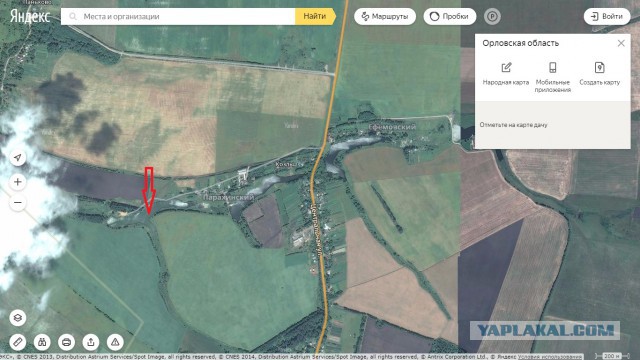Screen dimensions: 640x360
Task: Click the Войти login button
Action: (607, 17)
